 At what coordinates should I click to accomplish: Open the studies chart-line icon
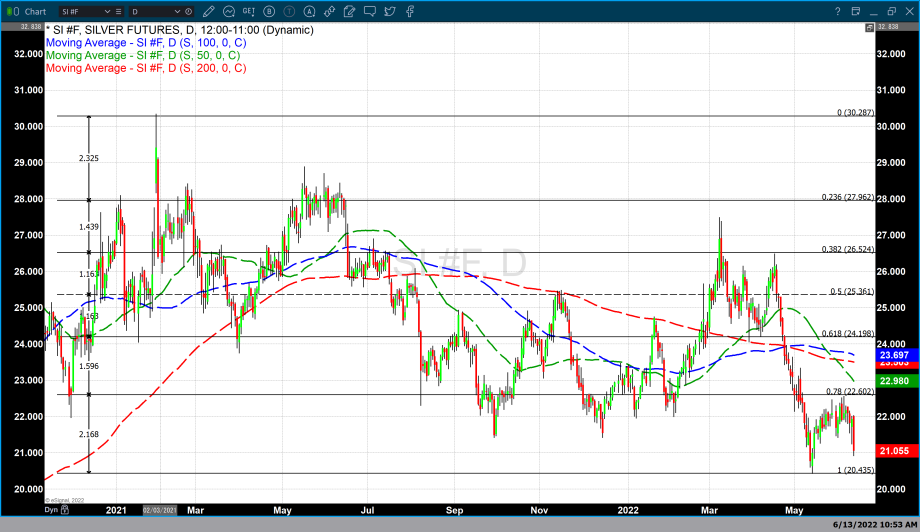coord(229,11)
